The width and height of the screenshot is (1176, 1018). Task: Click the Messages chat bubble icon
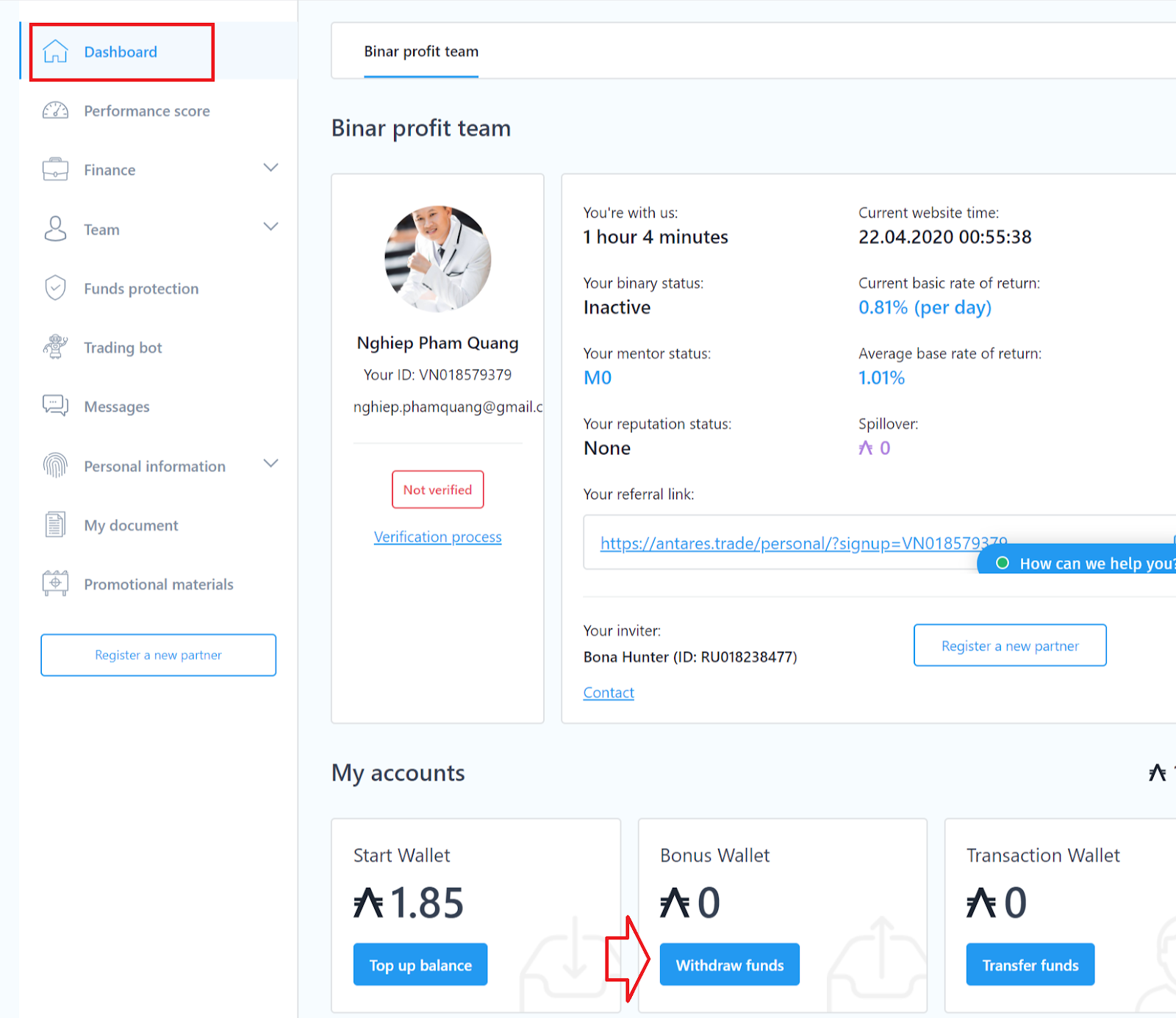pyautogui.click(x=55, y=406)
